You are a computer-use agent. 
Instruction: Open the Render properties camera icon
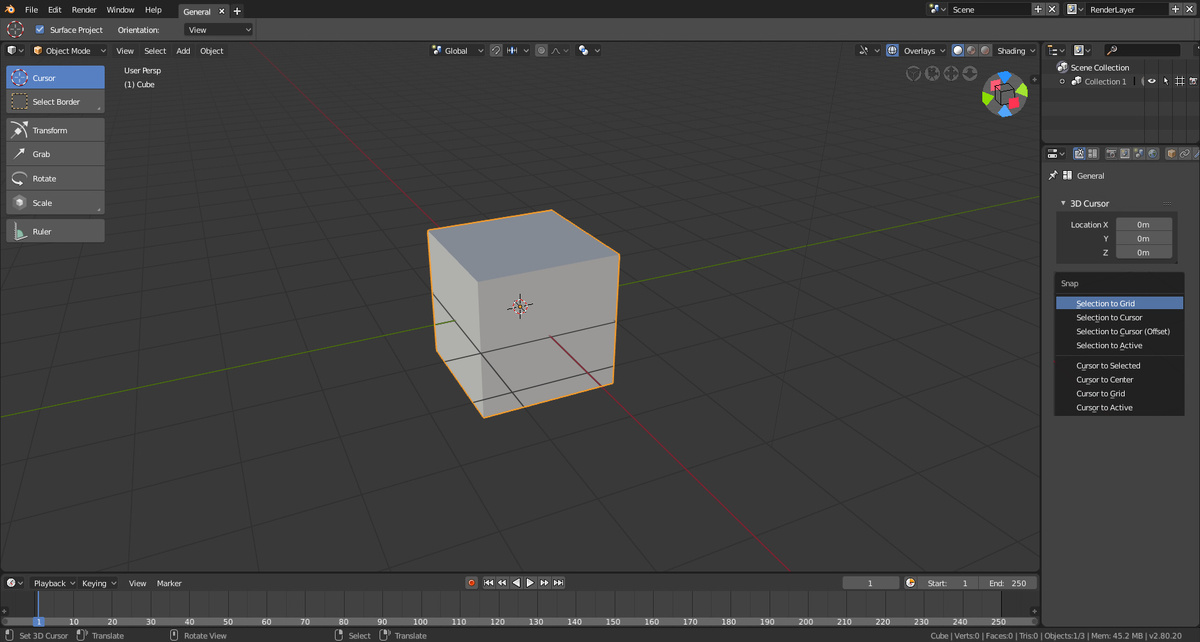tap(1111, 153)
